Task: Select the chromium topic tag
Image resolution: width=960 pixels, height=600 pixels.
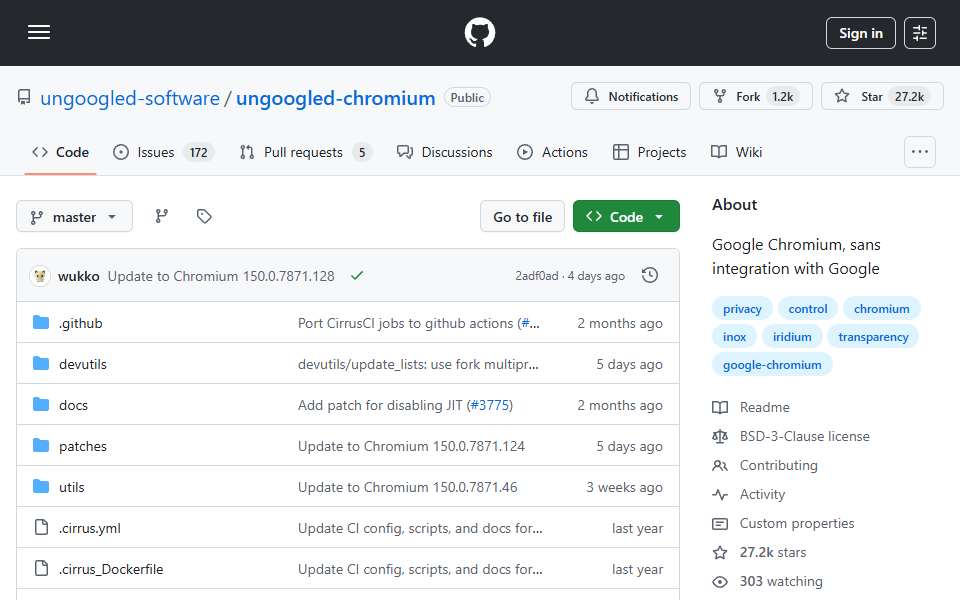Action: click(882, 309)
